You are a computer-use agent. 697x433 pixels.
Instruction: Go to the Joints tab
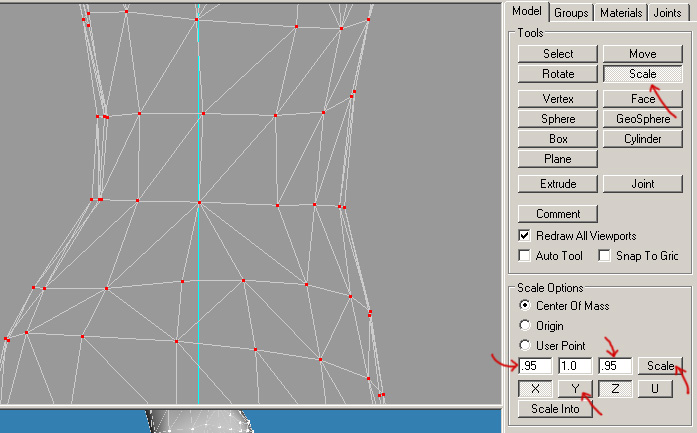coord(667,12)
